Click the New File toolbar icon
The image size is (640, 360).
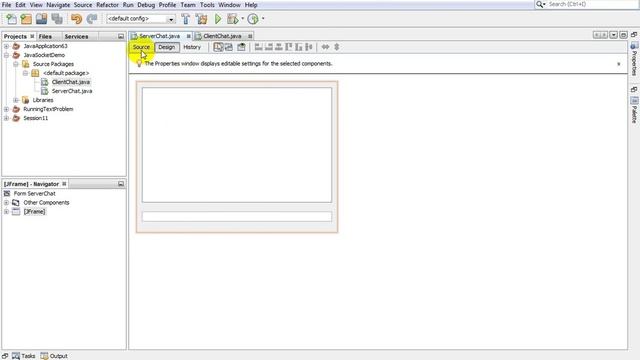[x=11, y=19]
